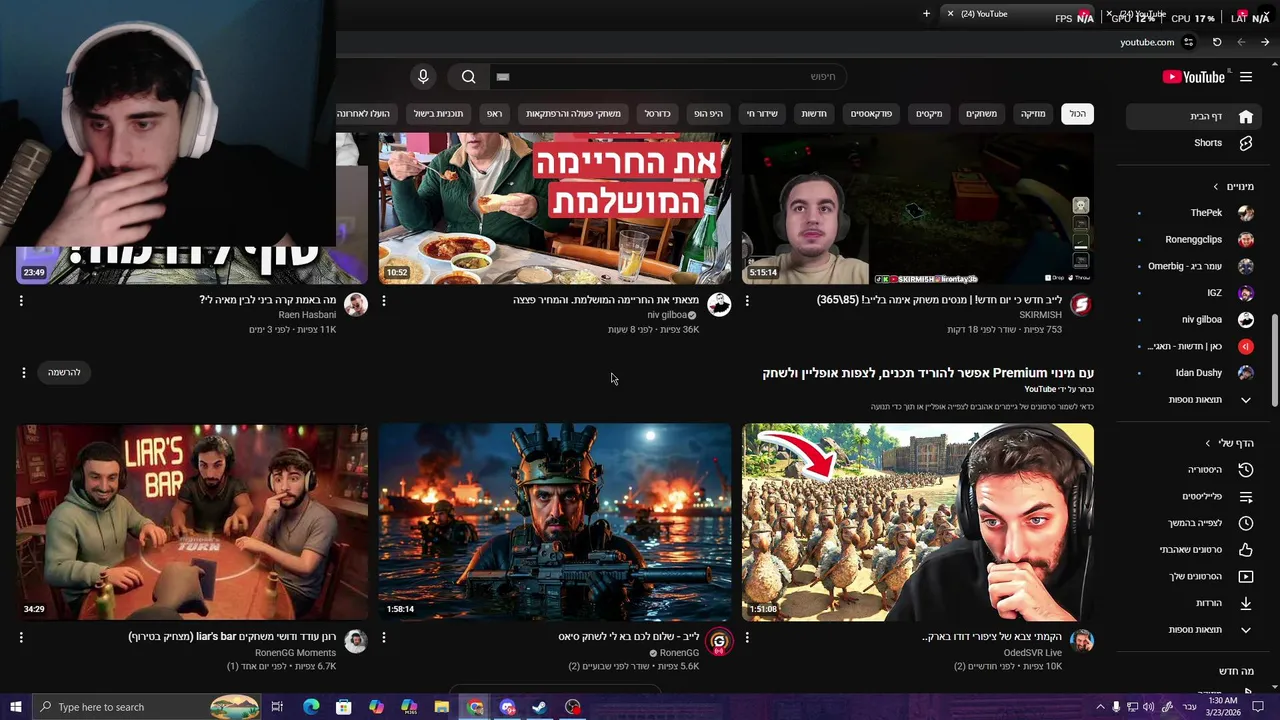The width and height of the screenshot is (1280, 720).
Task: Open פלייליסטים (Playlists) in sidebar
Action: tap(1193, 496)
